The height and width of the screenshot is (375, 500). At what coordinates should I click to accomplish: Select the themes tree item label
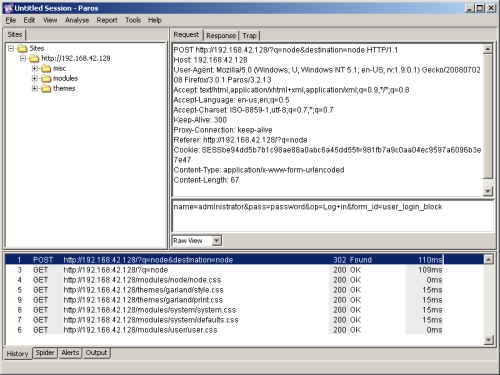click(x=64, y=88)
